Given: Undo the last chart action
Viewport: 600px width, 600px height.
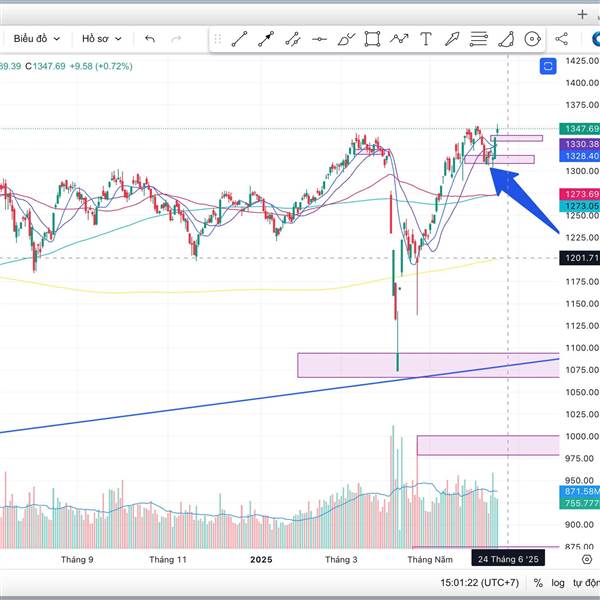Looking at the screenshot, I should click(150, 39).
